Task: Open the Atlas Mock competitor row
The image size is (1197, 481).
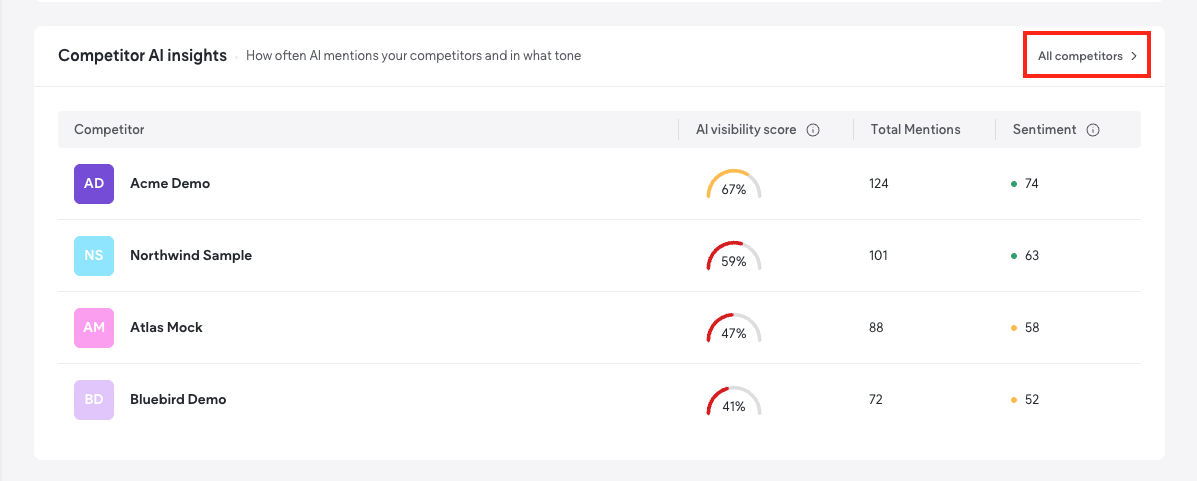Action: 599,328
